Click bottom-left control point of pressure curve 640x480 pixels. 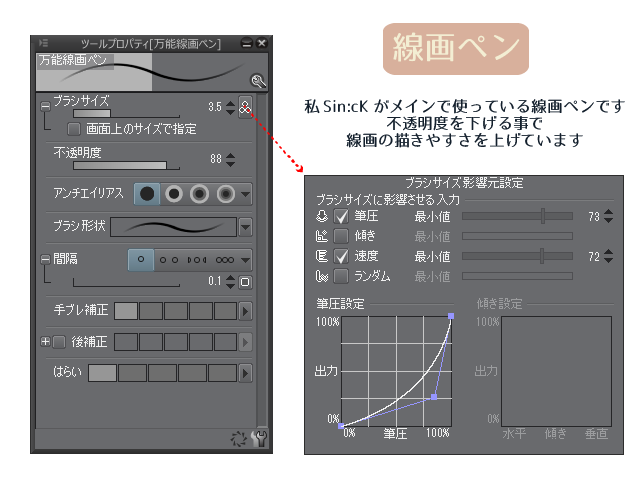341,426
